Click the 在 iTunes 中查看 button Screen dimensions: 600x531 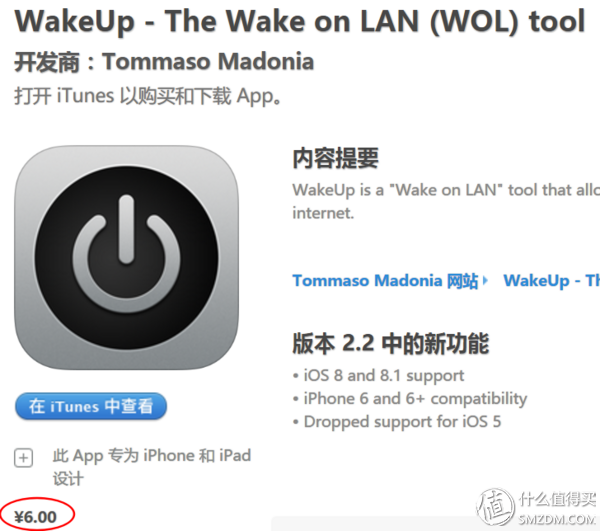coord(91,406)
